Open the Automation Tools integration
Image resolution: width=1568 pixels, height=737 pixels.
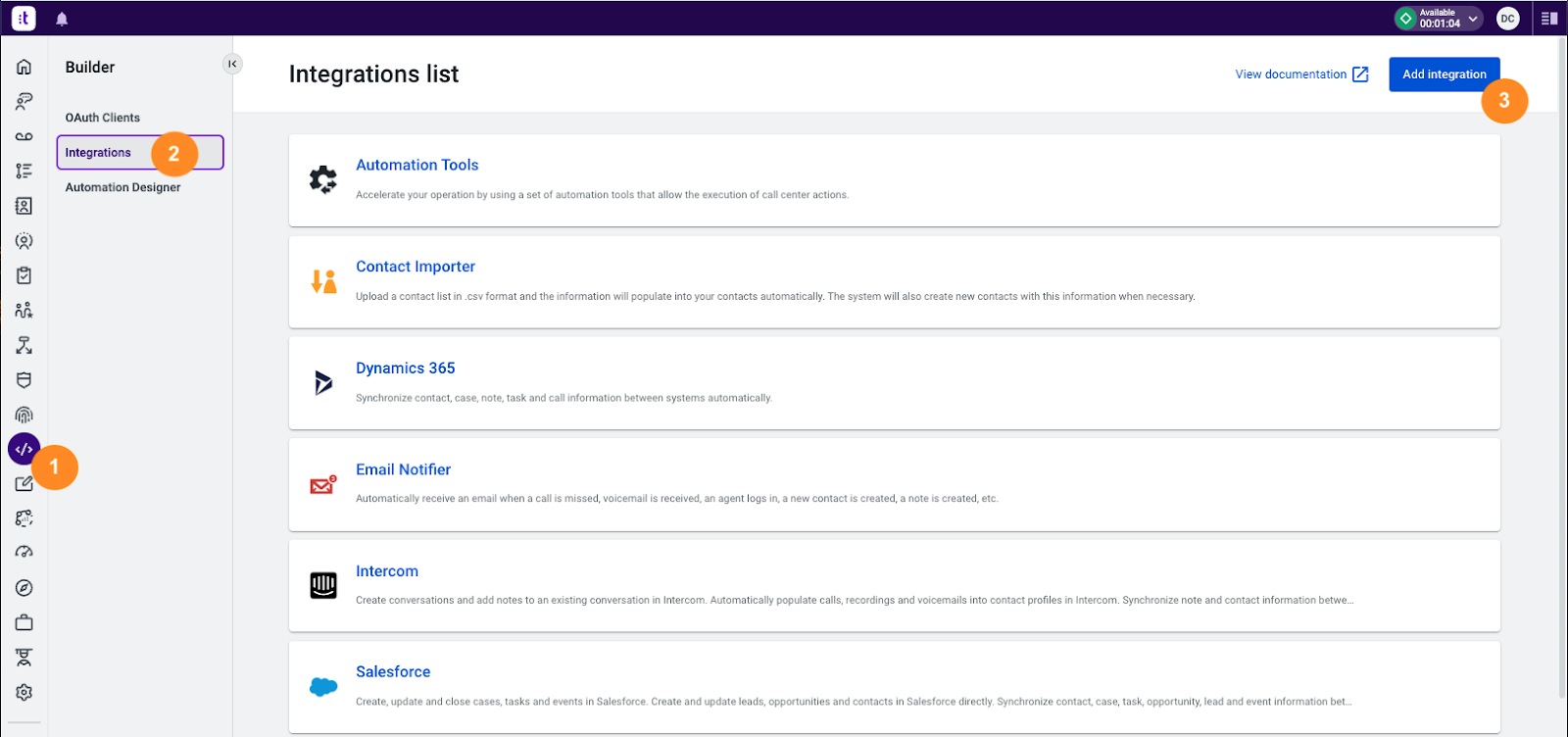click(417, 165)
